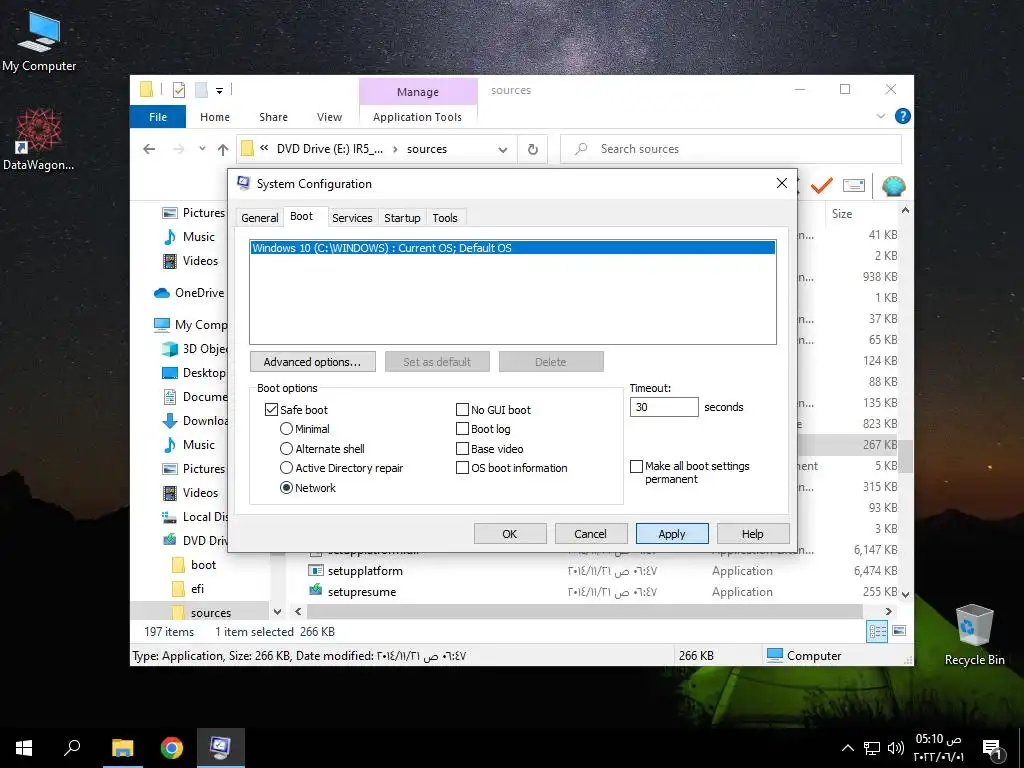Select the setupplatform application file
Image resolution: width=1024 pixels, height=768 pixels.
(x=365, y=571)
